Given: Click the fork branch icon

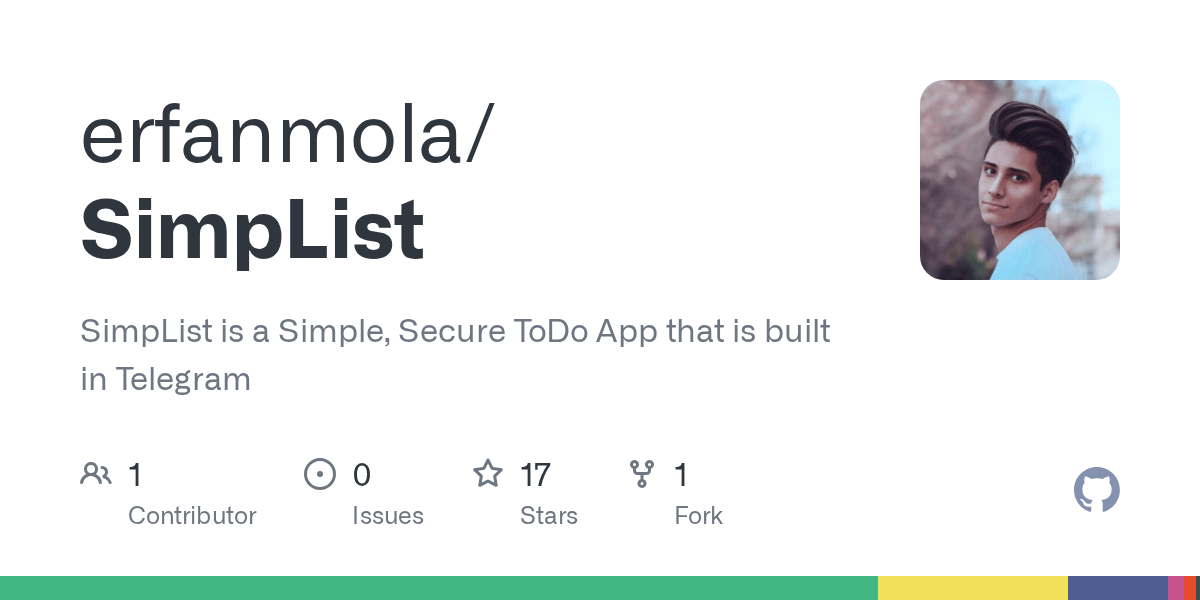Looking at the screenshot, I should 642,474.
